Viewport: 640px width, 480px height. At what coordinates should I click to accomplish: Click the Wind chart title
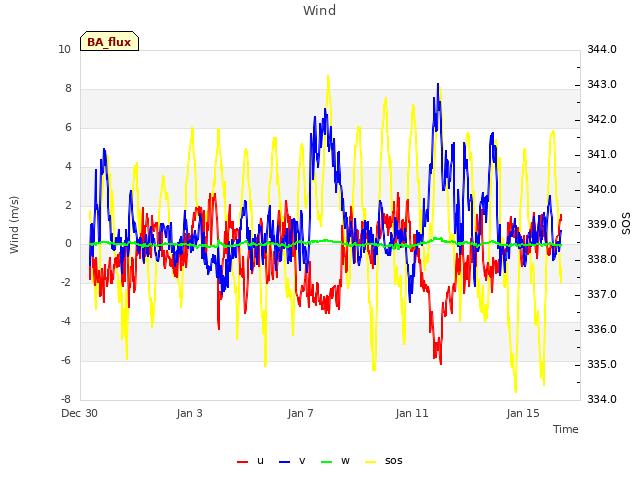(320, 10)
